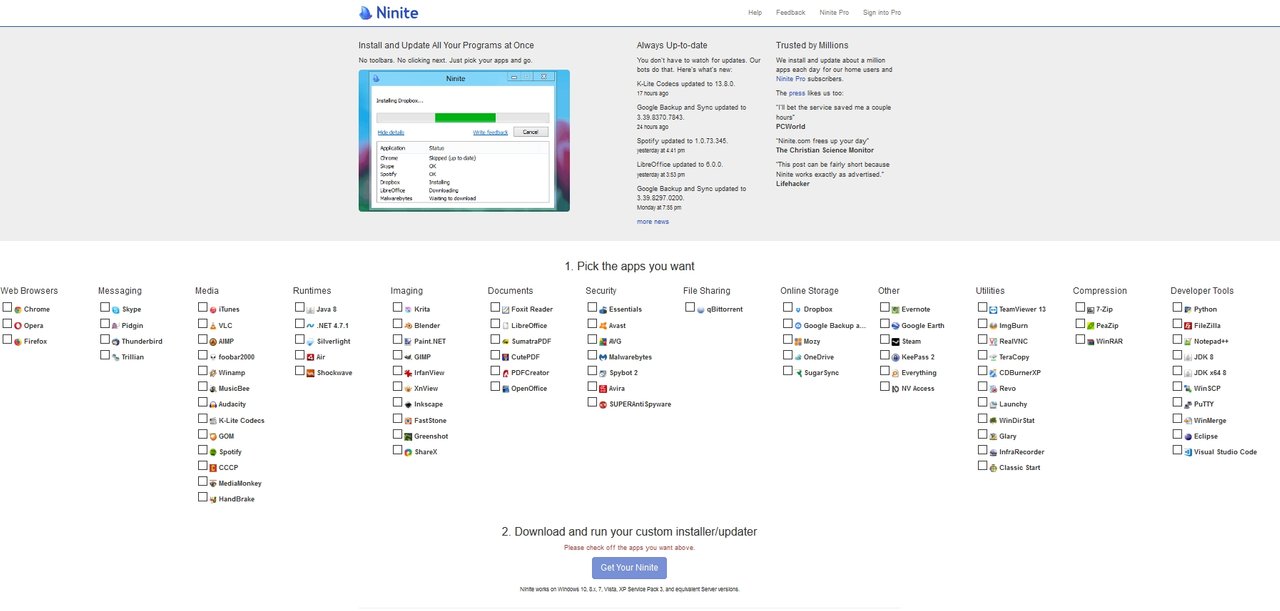Check the Avast checkbox
The height and width of the screenshot is (611, 1280).
coord(593,325)
